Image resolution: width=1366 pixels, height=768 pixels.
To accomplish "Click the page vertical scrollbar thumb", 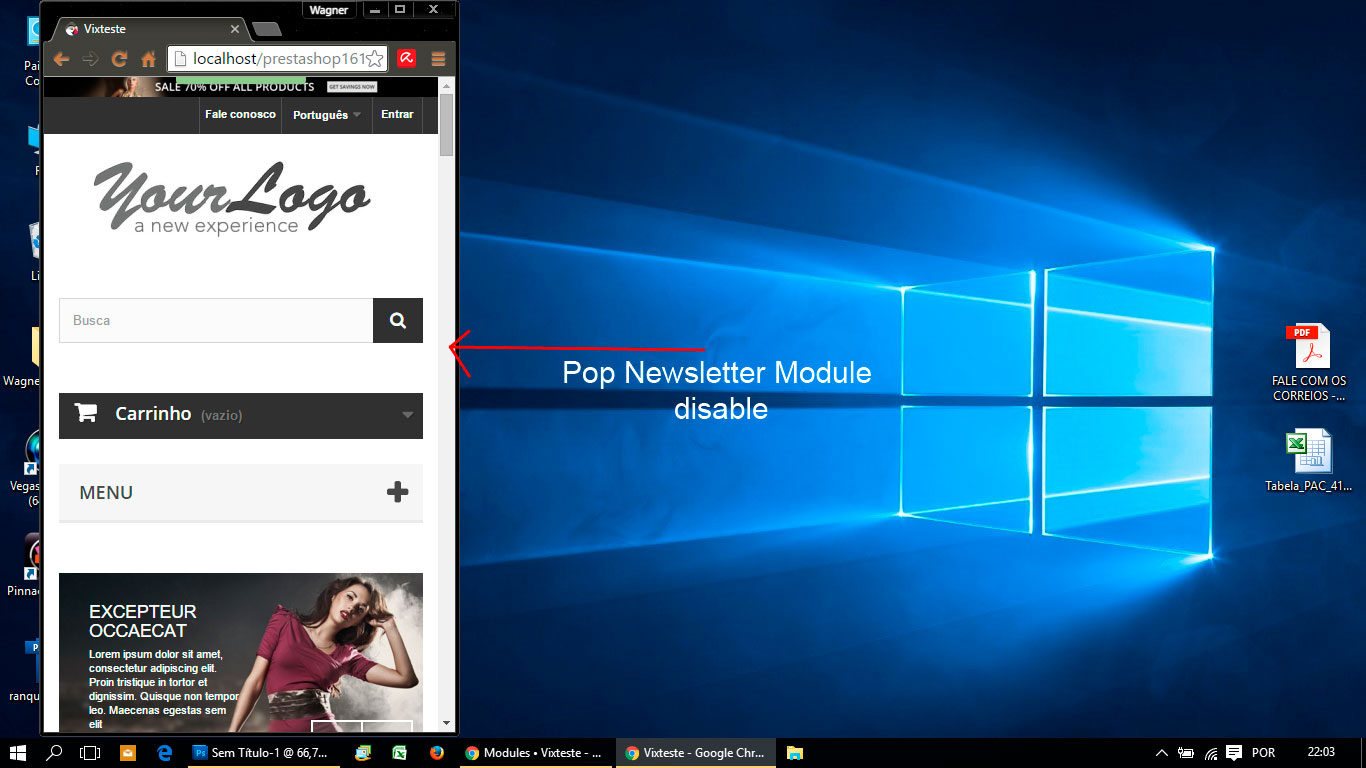I will coord(446,124).
